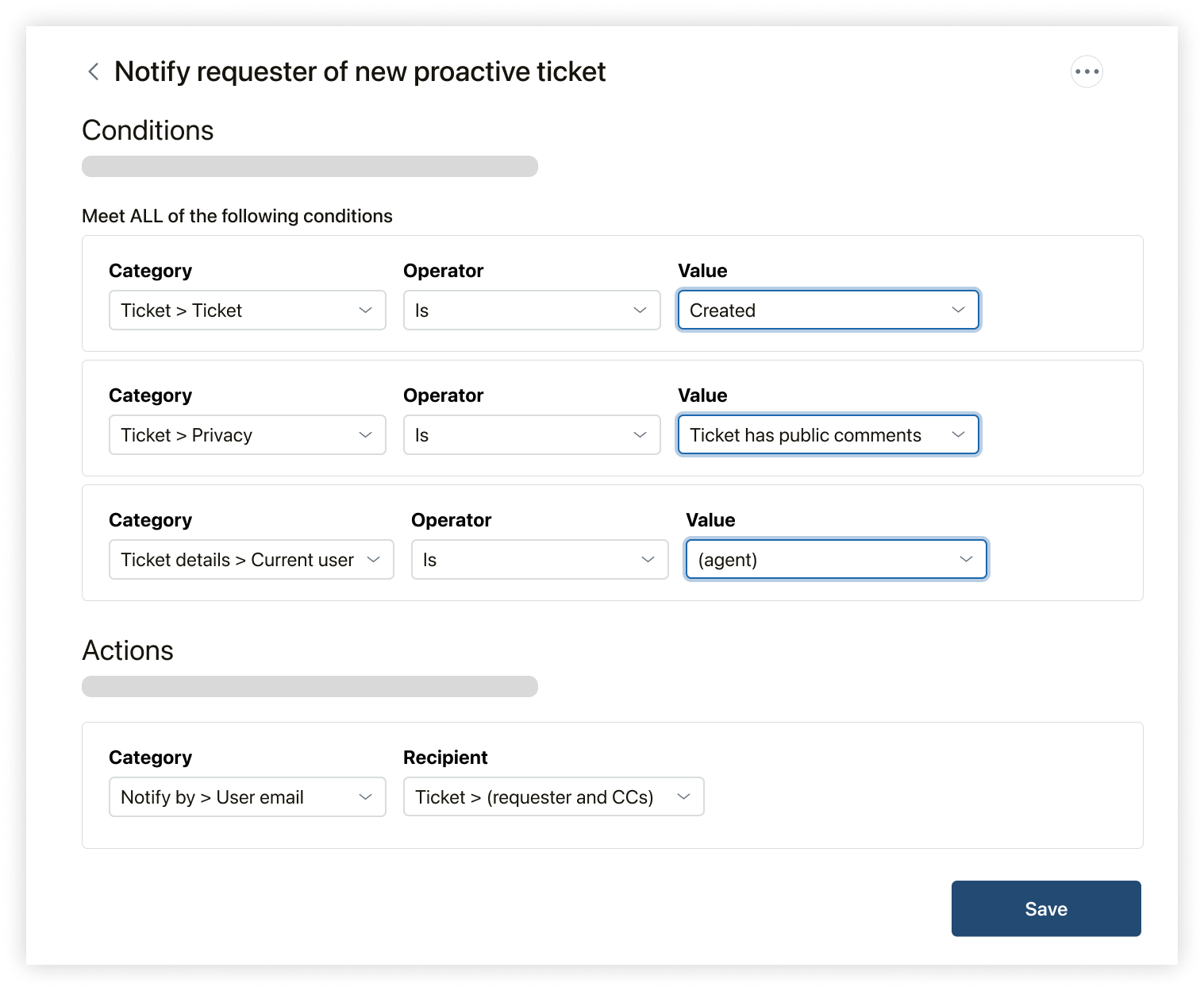Open the operator dropdown in the Privacy condition
The width and height of the screenshot is (1204, 991).
[531, 435]
